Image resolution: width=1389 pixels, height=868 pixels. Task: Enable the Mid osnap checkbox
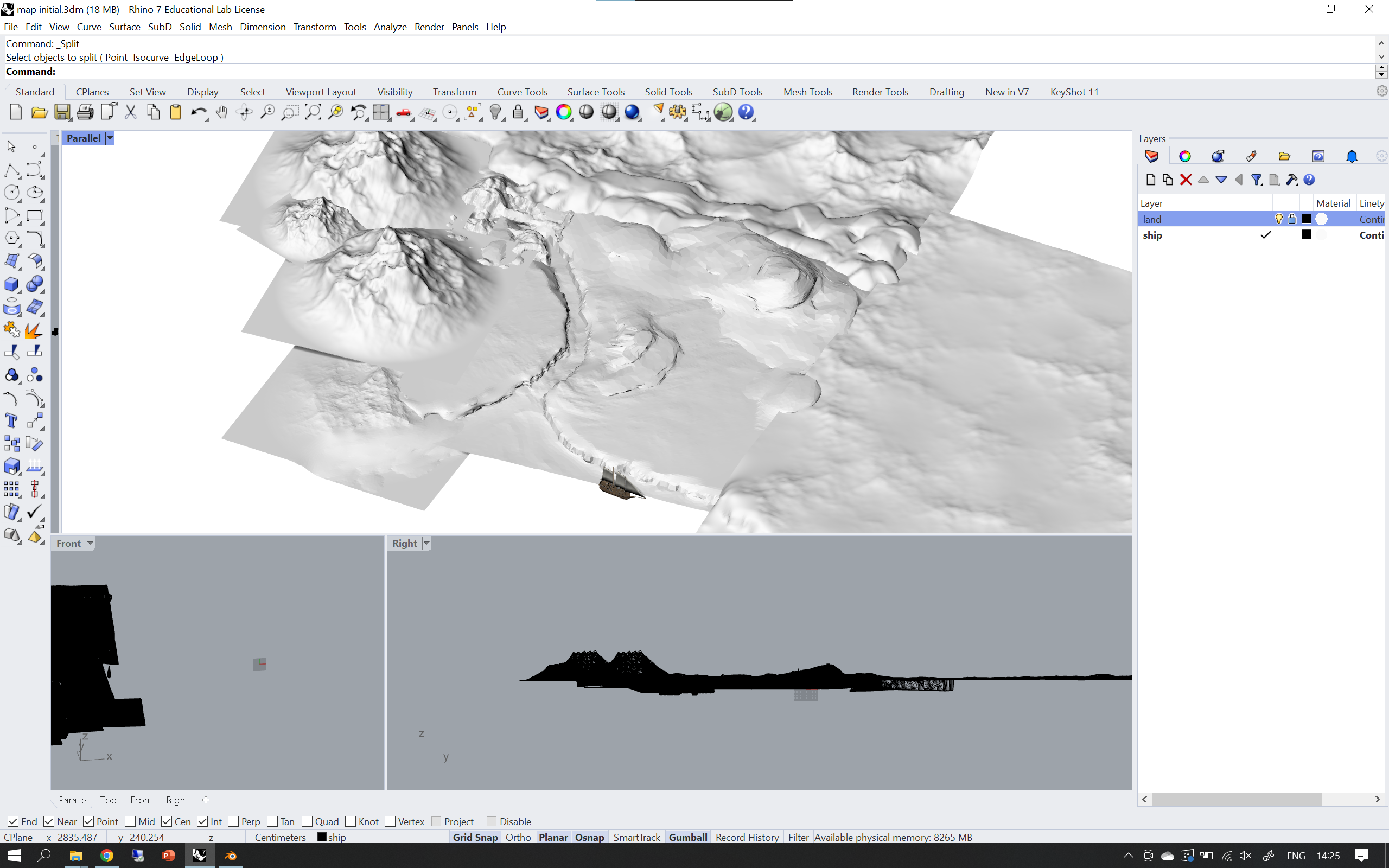(130, 821)
